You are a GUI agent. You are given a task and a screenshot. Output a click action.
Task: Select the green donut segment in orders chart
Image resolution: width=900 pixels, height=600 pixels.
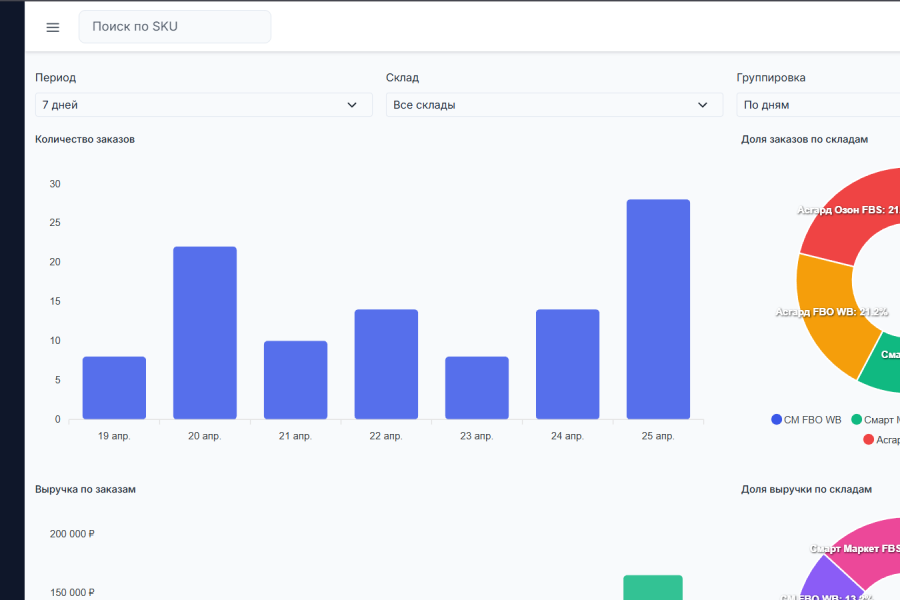point(882,363)
